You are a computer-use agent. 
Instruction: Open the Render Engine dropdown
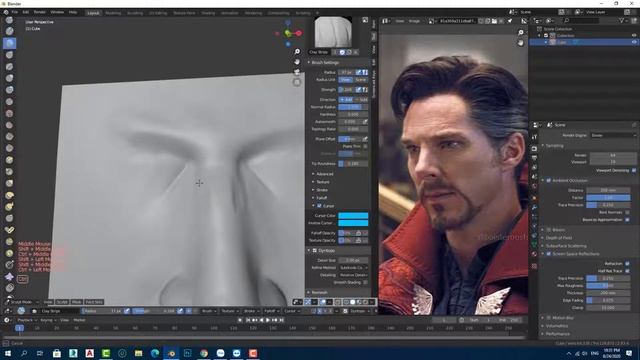(x=613, y=135)
